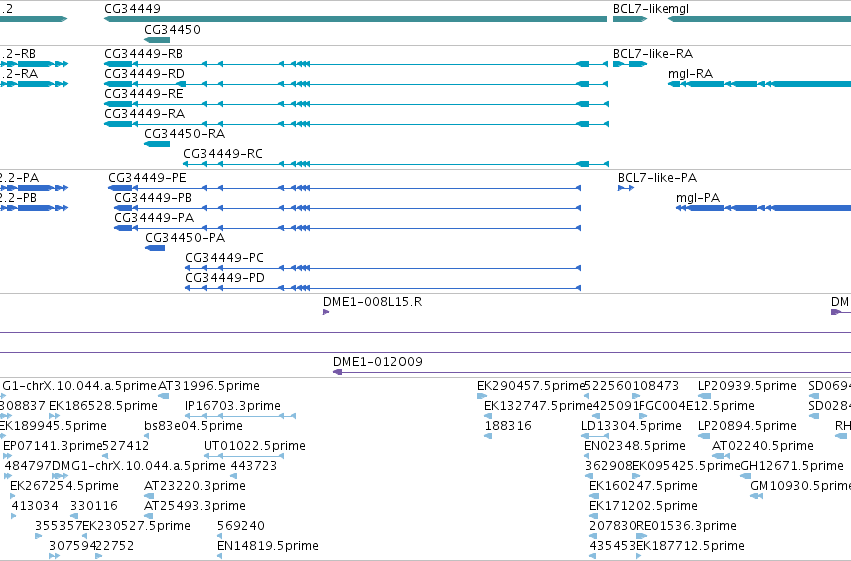
Task: Click the EK230527.5prime EST label
Action: click(136, 526)
